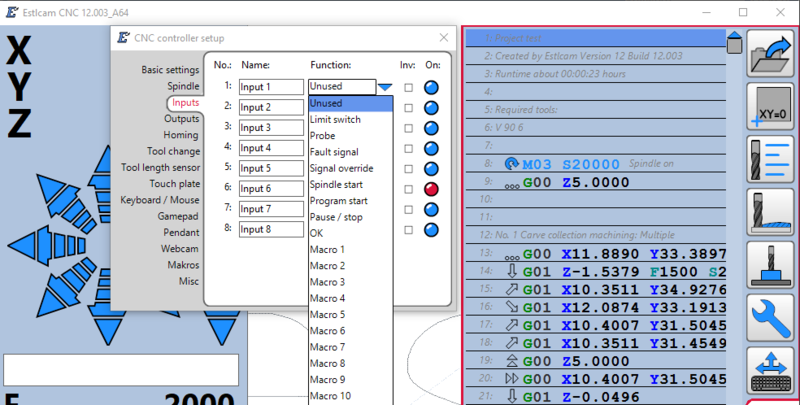Go to Keyboard / Mouse tab
Image resolution: width=800 pixels, height=405 pixels.
(x=160, y=200)
